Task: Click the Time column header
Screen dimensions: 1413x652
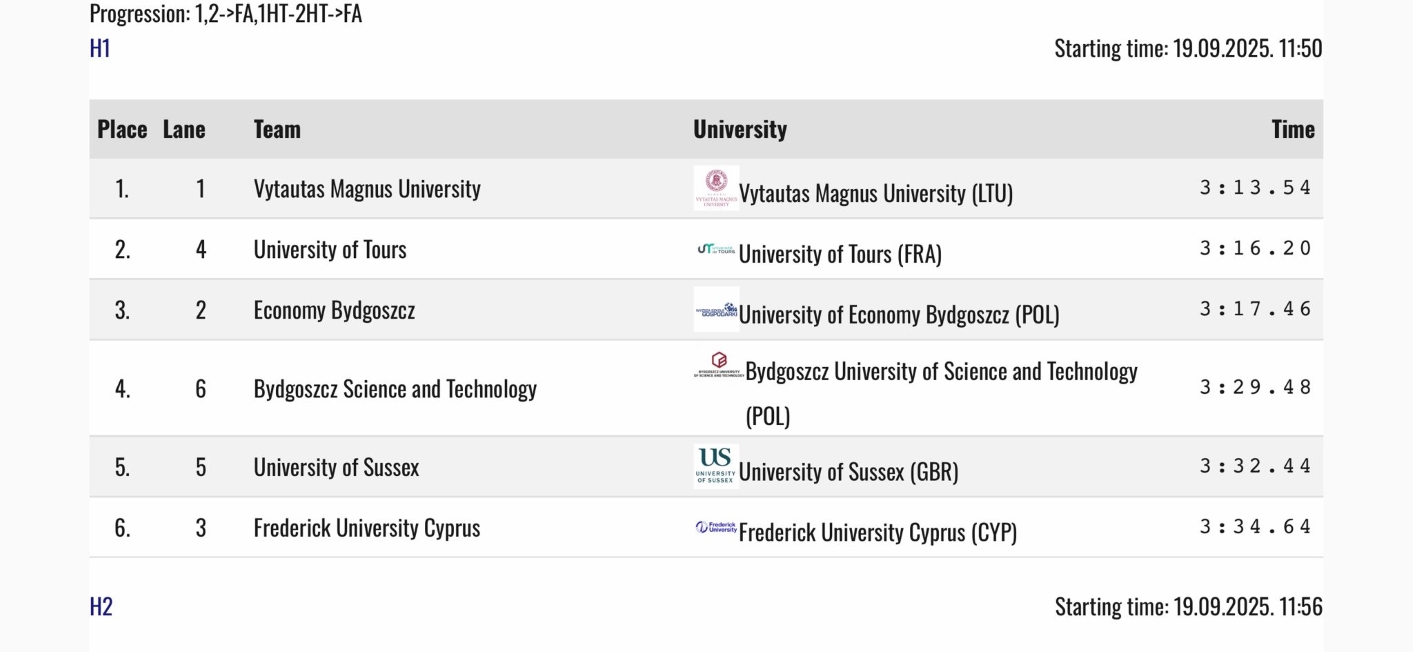Action: point(1292,129)
